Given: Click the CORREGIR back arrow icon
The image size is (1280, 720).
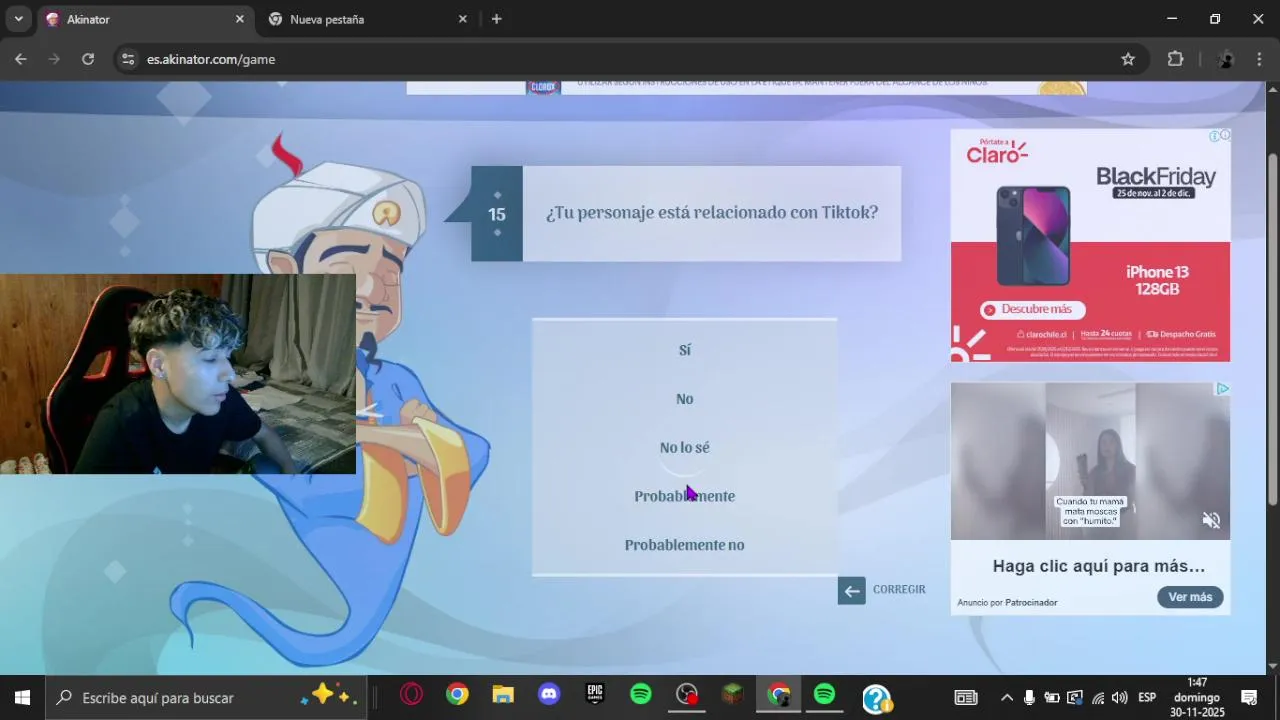Looking at the screenshot, I should click(x=851, y=591).
